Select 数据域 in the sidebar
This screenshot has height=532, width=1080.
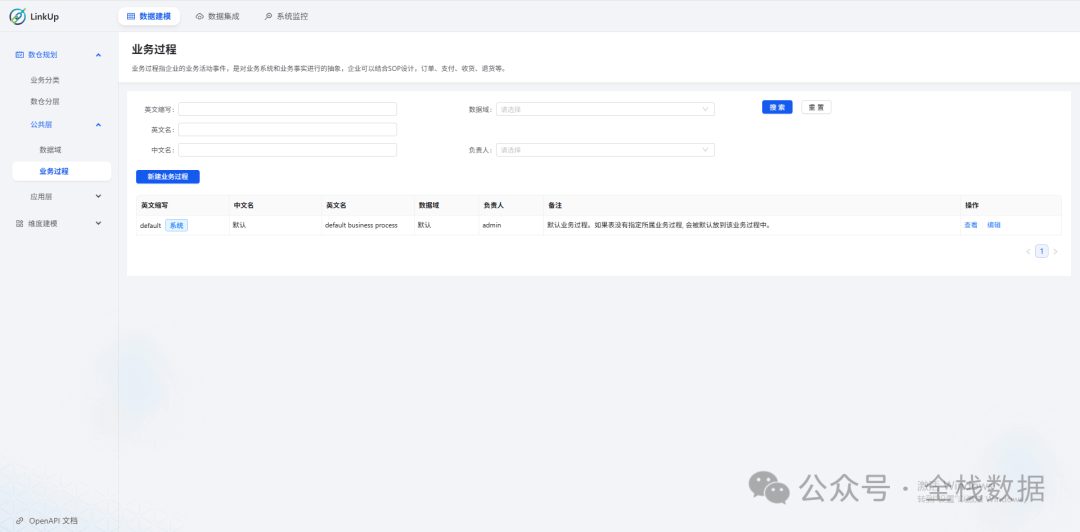tap(50, 150)
